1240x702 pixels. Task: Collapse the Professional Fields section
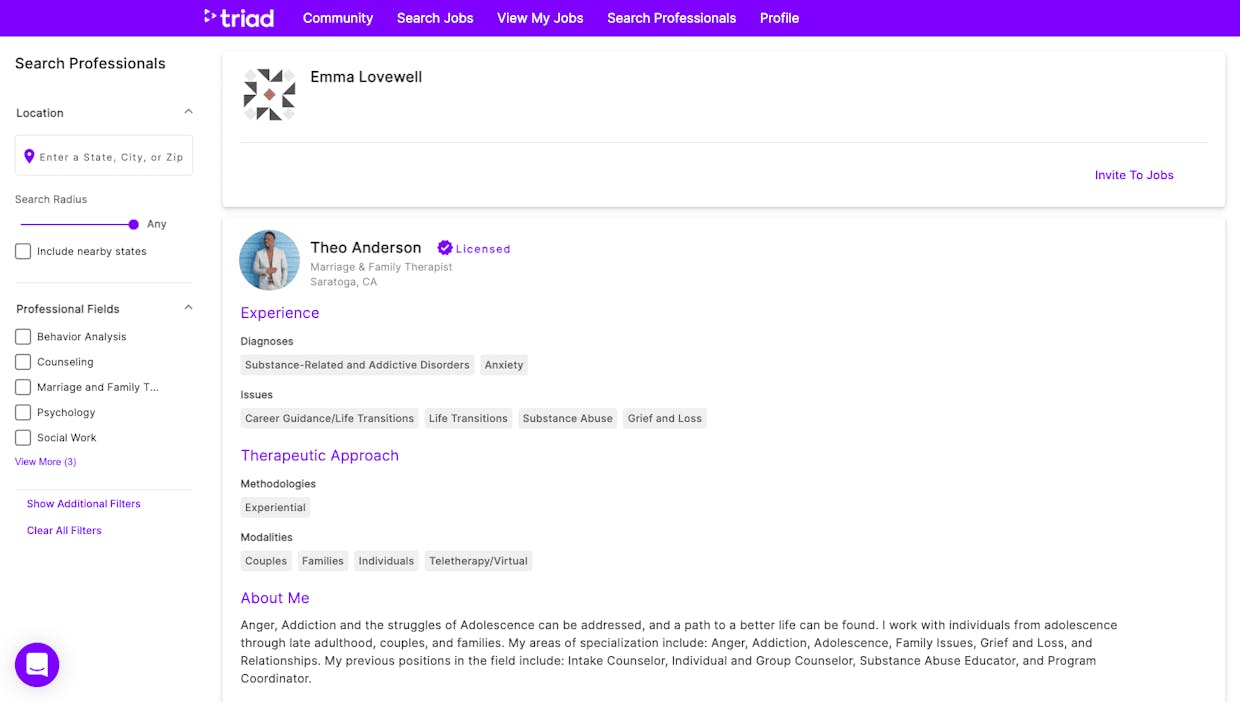click(188, 308)
